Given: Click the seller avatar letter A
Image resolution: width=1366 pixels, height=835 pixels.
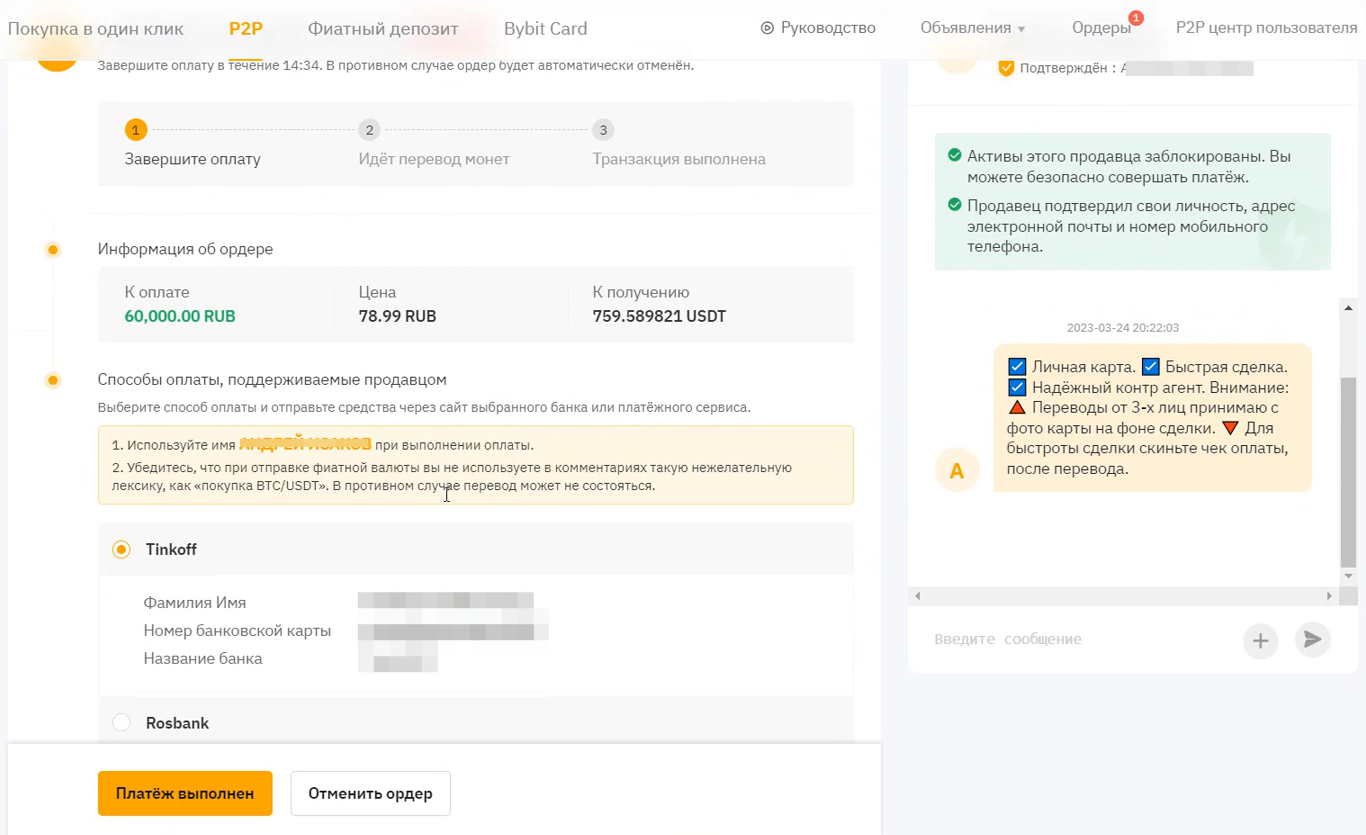Looking at the screenshot, I should point(957,471).
